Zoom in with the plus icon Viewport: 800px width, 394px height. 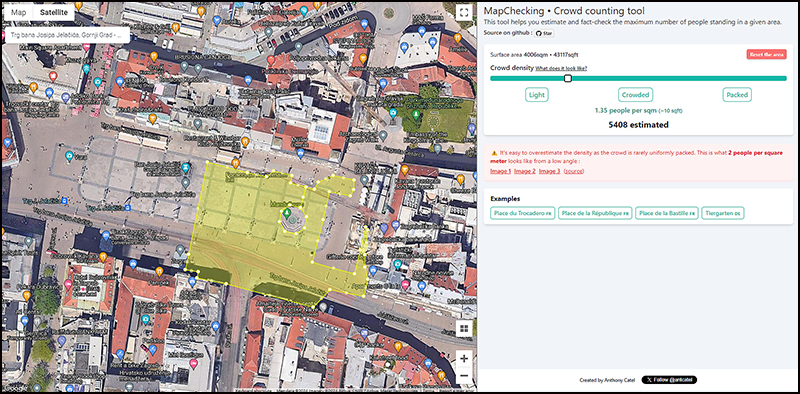[464, 359]
